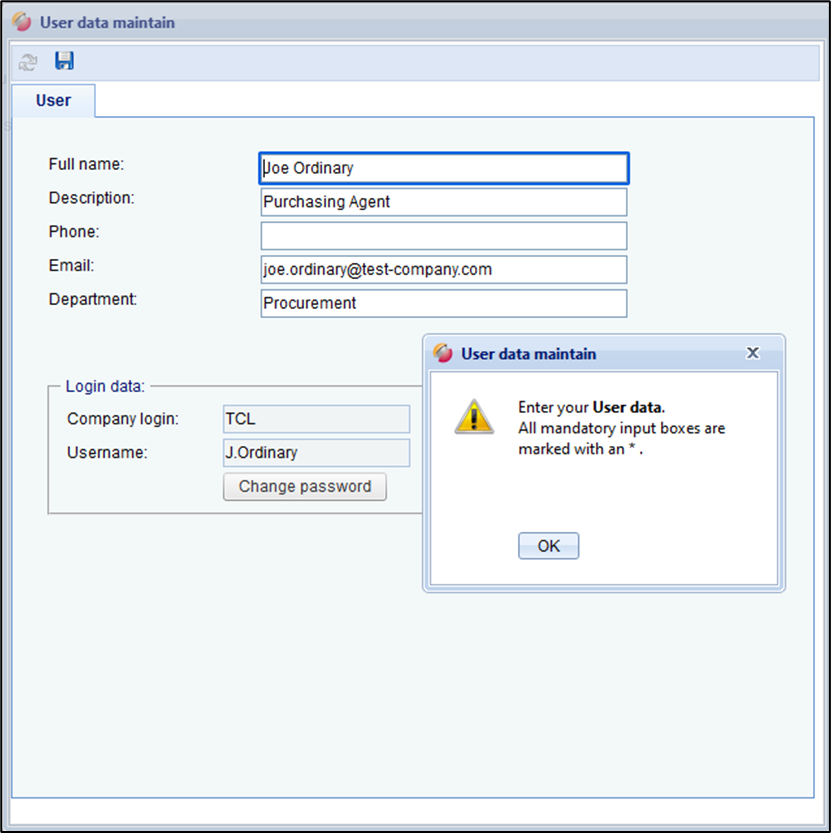The image size is (831, 833).
Task: Switch to the User tab
Action: (53, 101)
